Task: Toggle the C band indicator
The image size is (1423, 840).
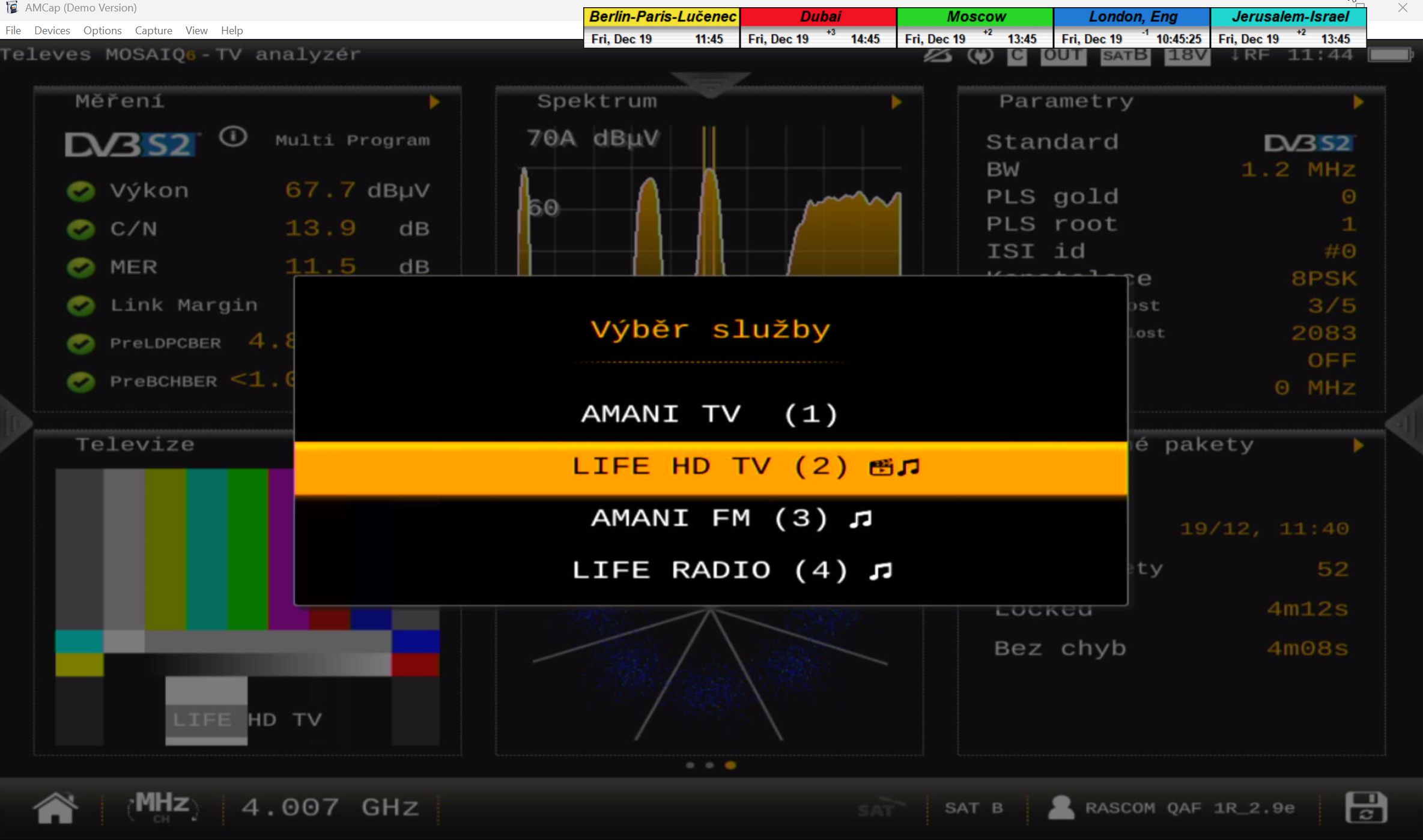Action: [1016, 56]
